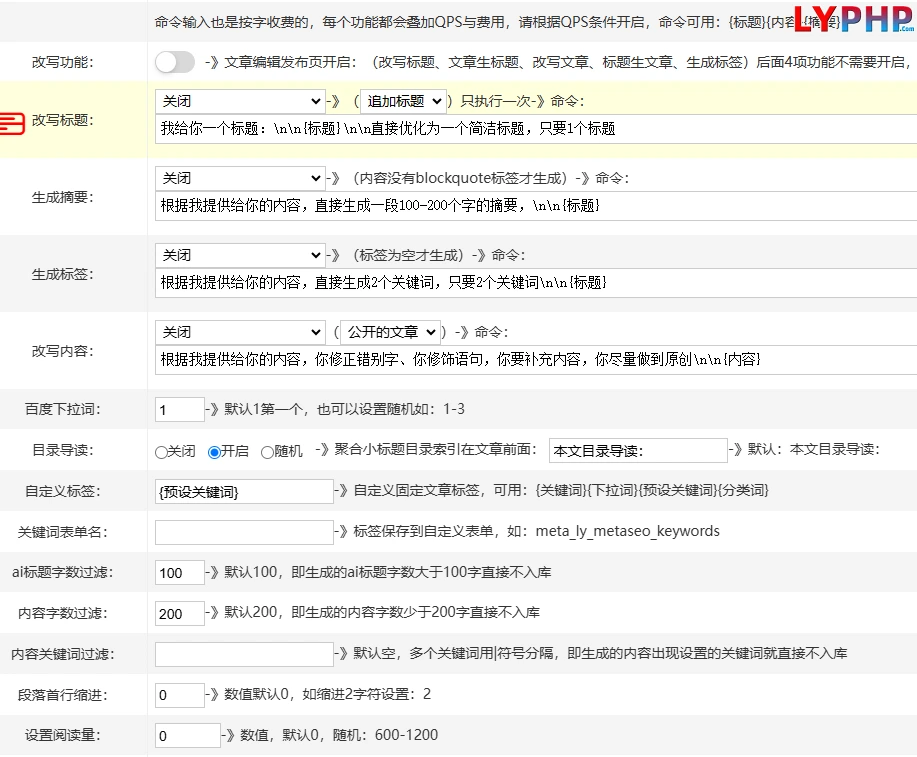Open the 生成标签 关闭 dropdown

(240, 255)
